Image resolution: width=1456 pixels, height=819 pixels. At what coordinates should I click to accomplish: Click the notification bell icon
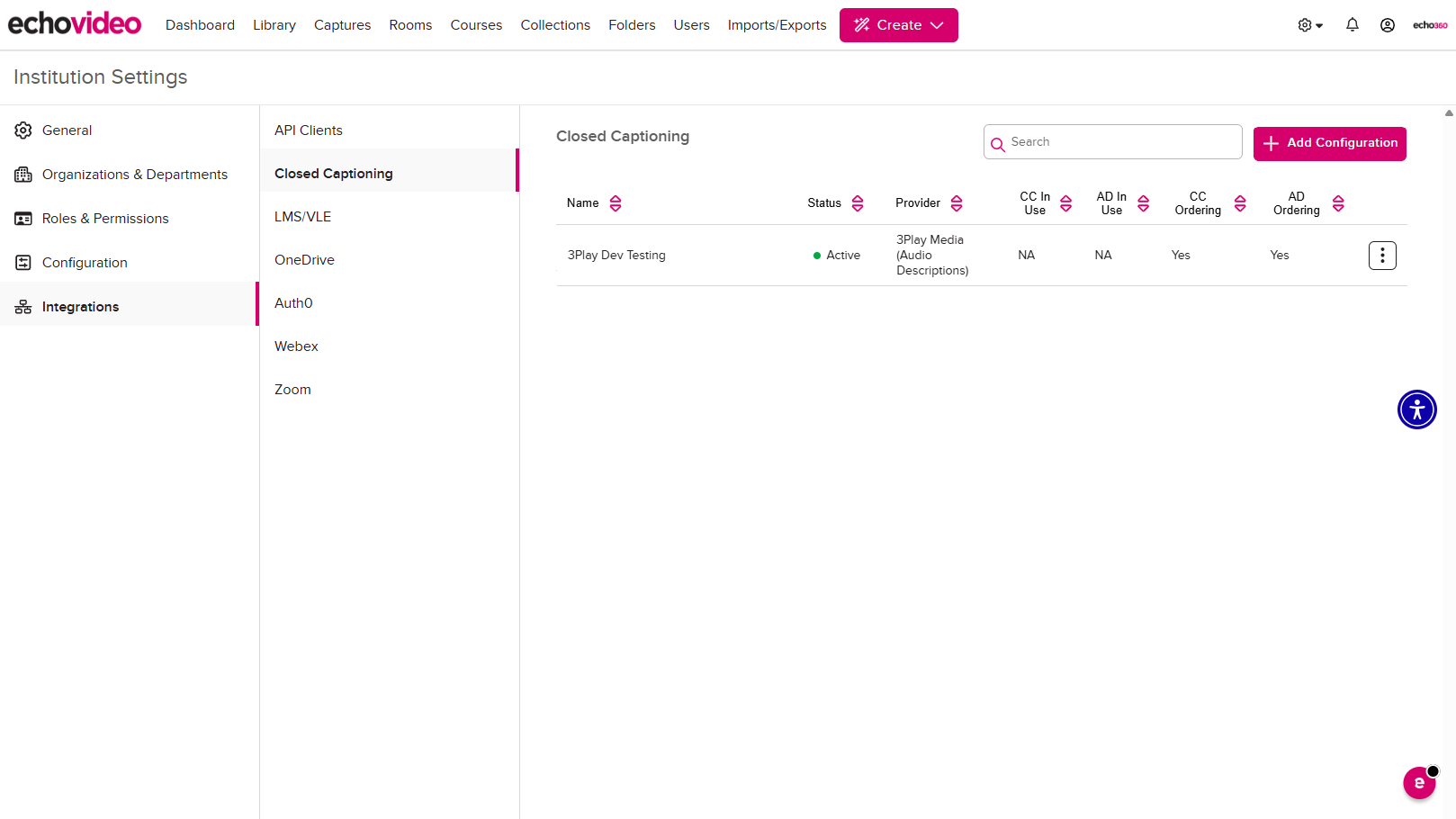coord(1353,24)
